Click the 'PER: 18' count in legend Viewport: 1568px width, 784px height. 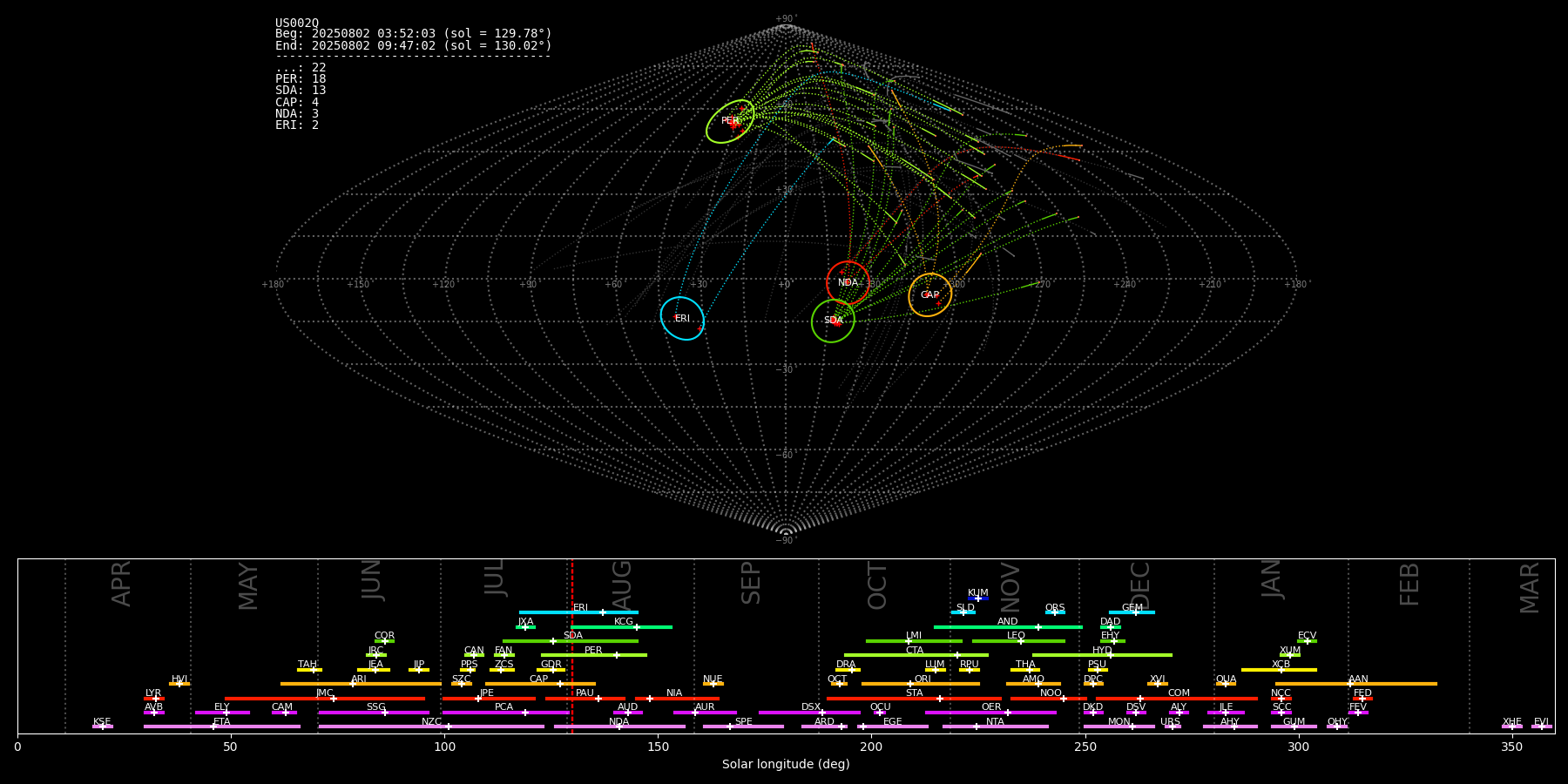pos(301,79)
